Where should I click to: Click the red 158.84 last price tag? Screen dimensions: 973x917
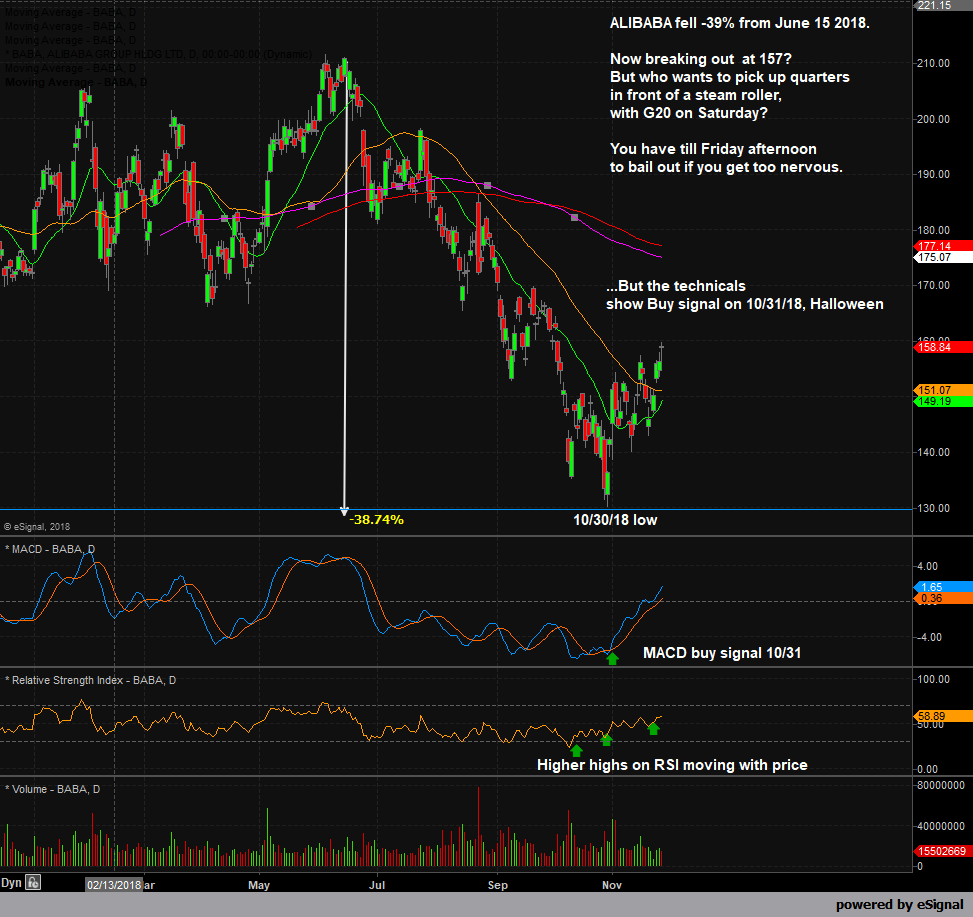[x=943, y=347]
